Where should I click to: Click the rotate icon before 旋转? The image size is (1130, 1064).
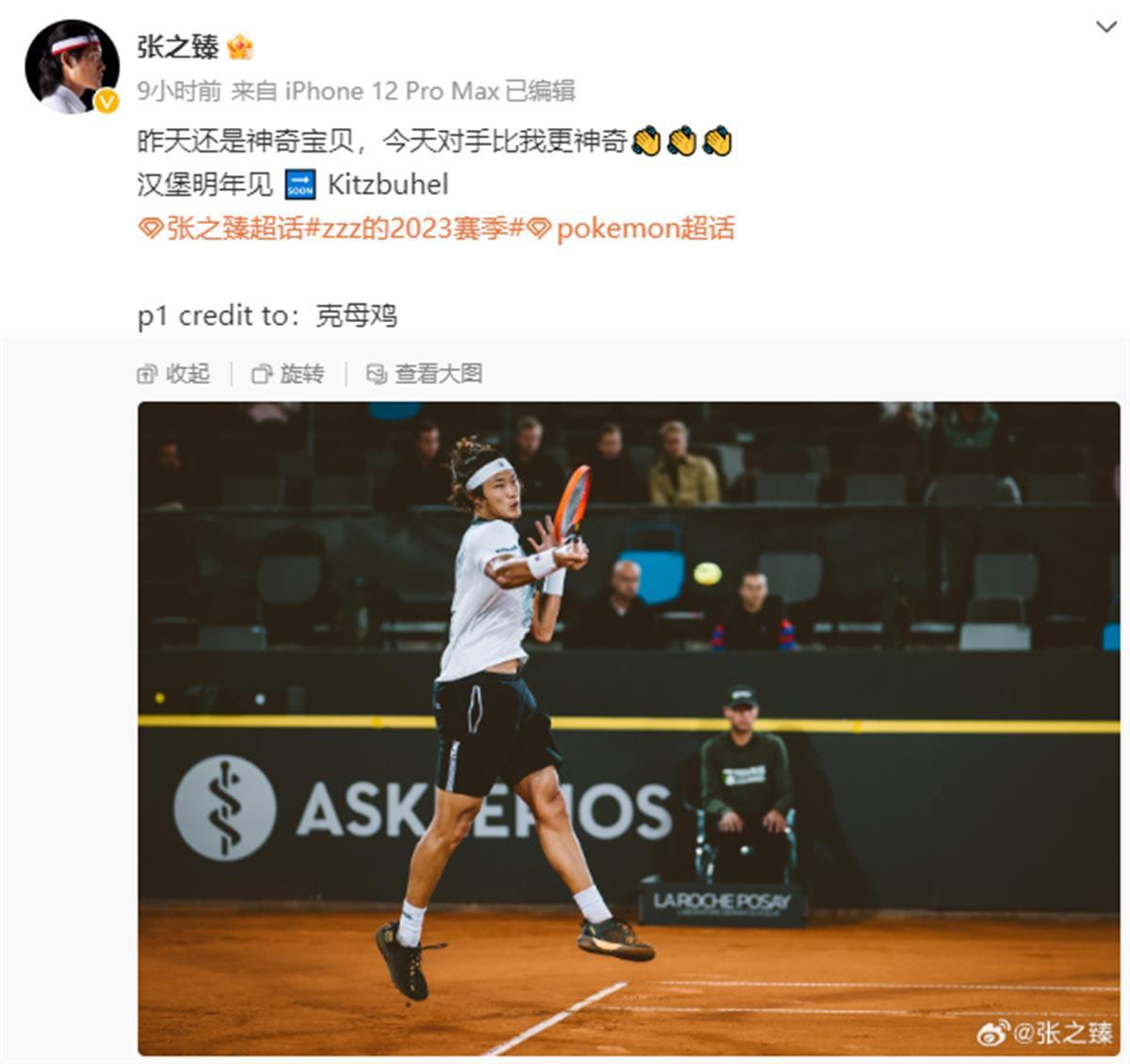[x=262, y=374]
